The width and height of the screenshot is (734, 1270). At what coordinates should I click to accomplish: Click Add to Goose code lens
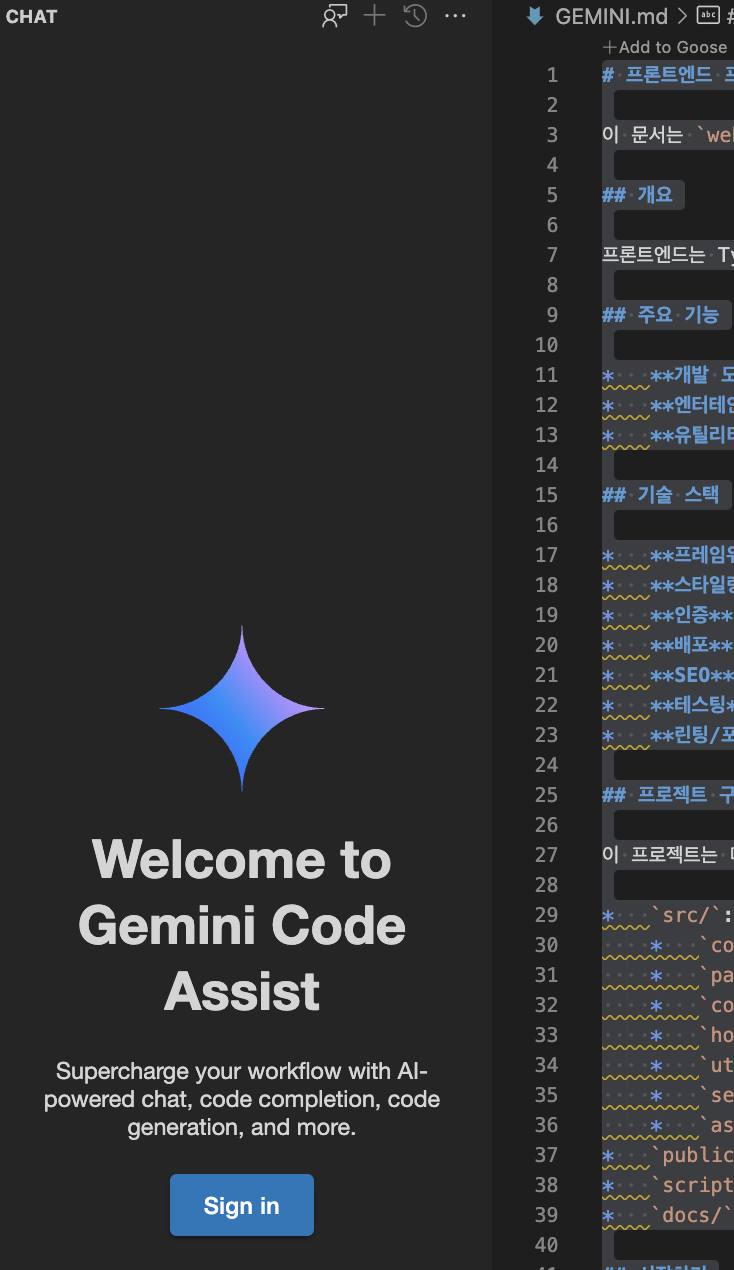tap(665, 47)
